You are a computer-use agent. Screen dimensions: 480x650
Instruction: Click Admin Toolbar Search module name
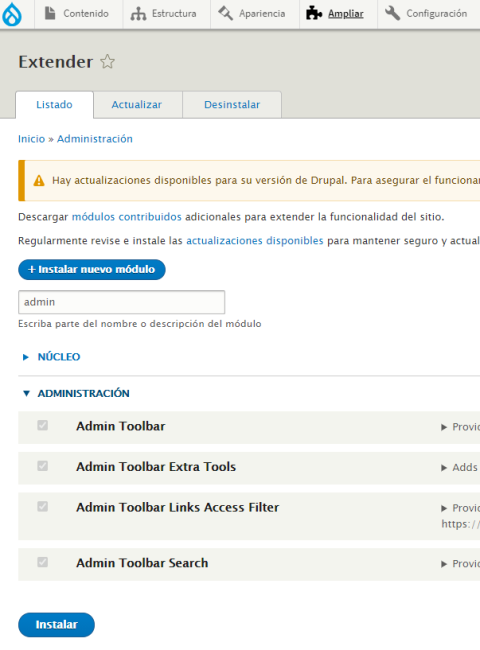(x=142, y=563)
